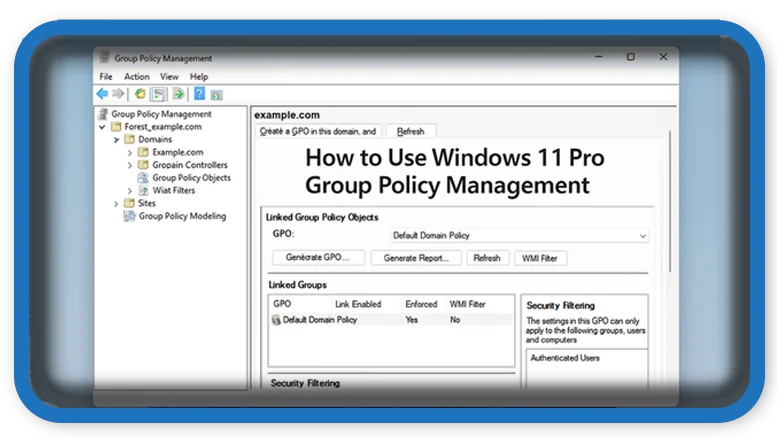Image resolution: width=777 pixels, height=441 pixels.
Task: Open the Action menu
Action: [x=137, y=76]
